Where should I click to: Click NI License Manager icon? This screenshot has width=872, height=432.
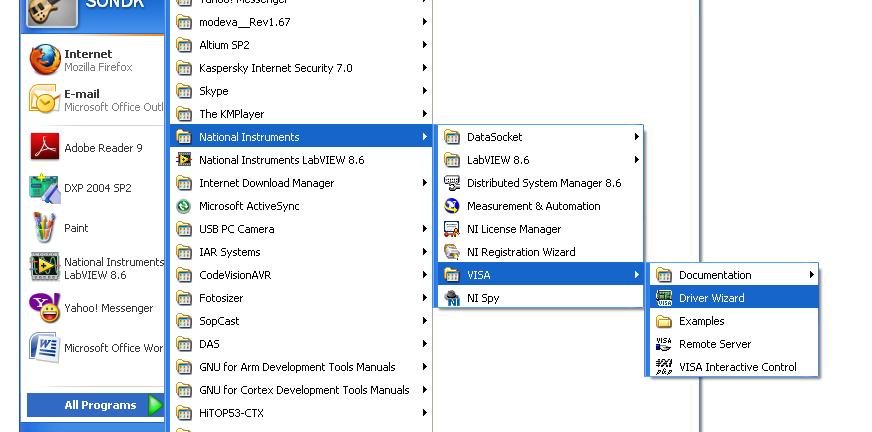[452, 229]
